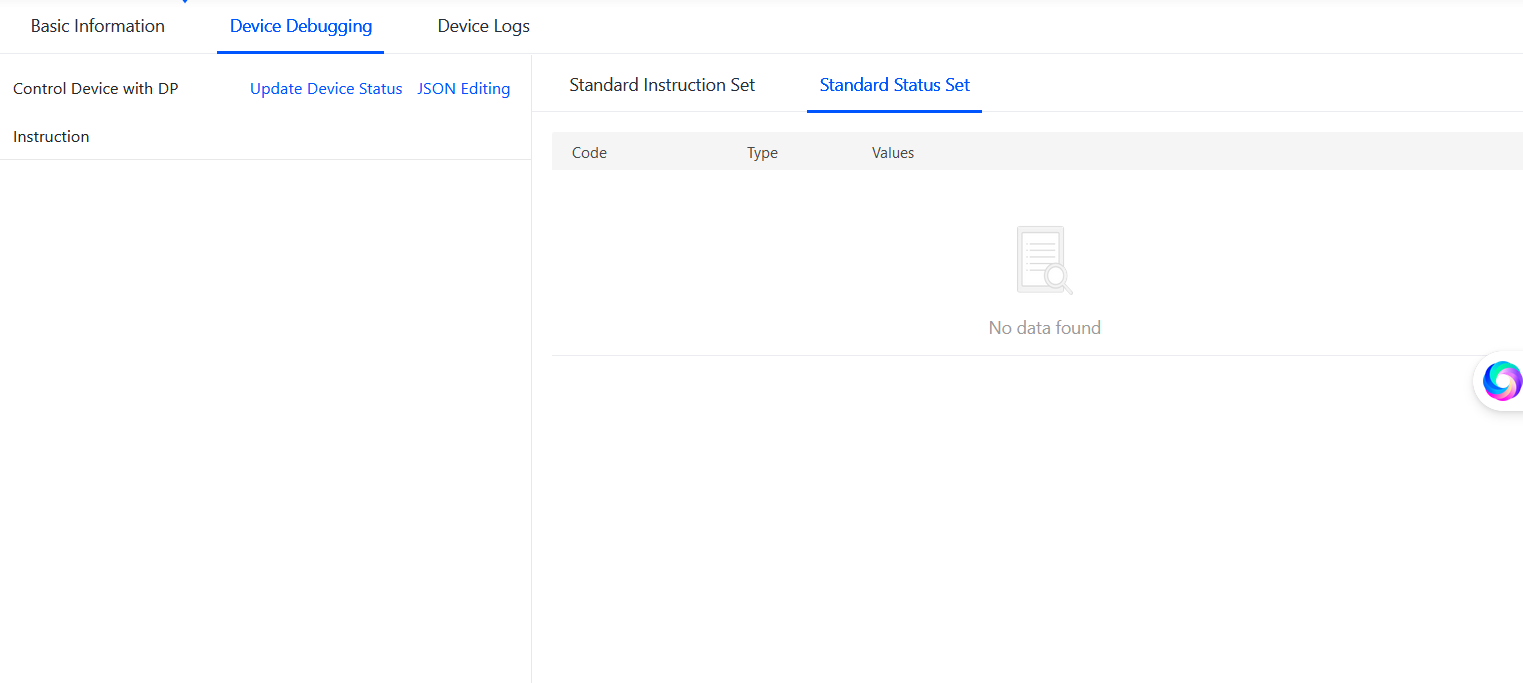Open JSON Editing mode
Viewport: 1523px width, 683px height.
tap(463, 89)
